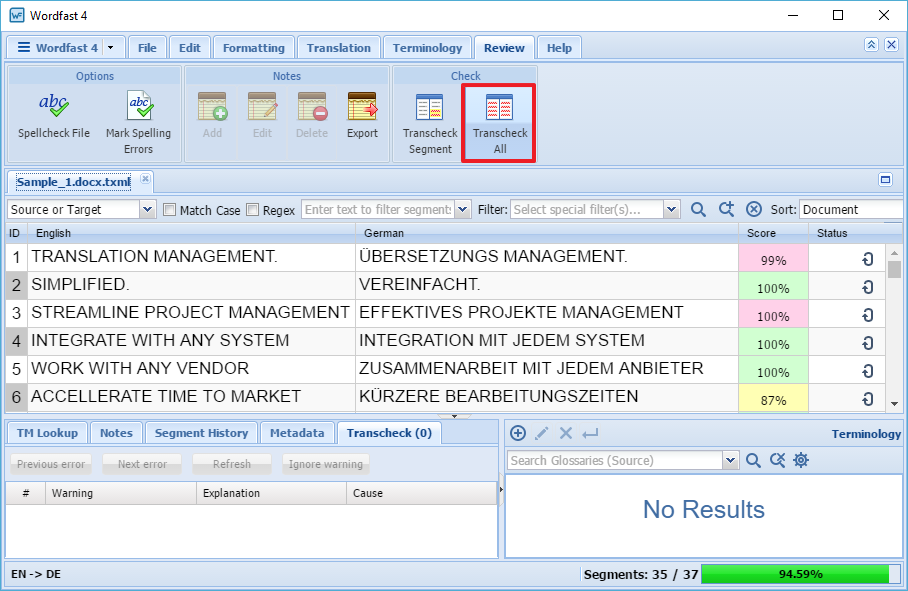Open the Notes panel tab
Screen dimensions: 908x591
click(x=116, y=433)
